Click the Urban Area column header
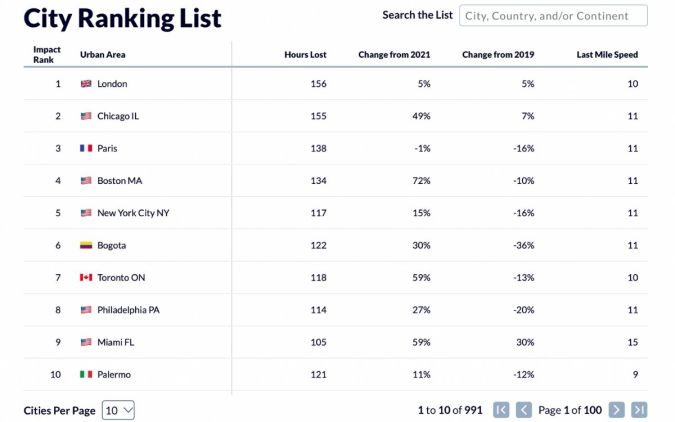The image size is (675, 422). pyautogui.click(x=102, y=55)
